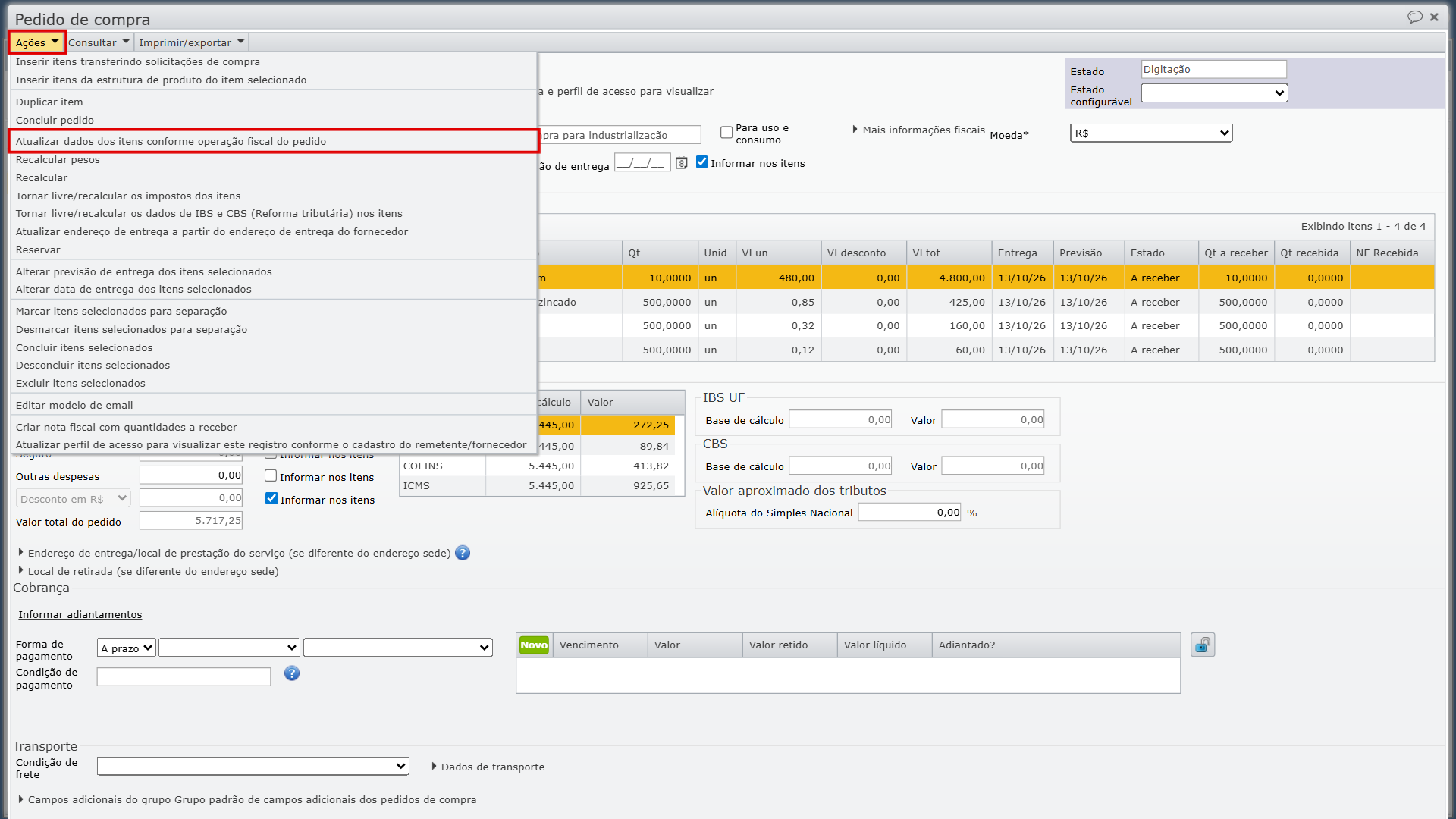Click help icon next to Condição de pagamento

coord(292,673)
